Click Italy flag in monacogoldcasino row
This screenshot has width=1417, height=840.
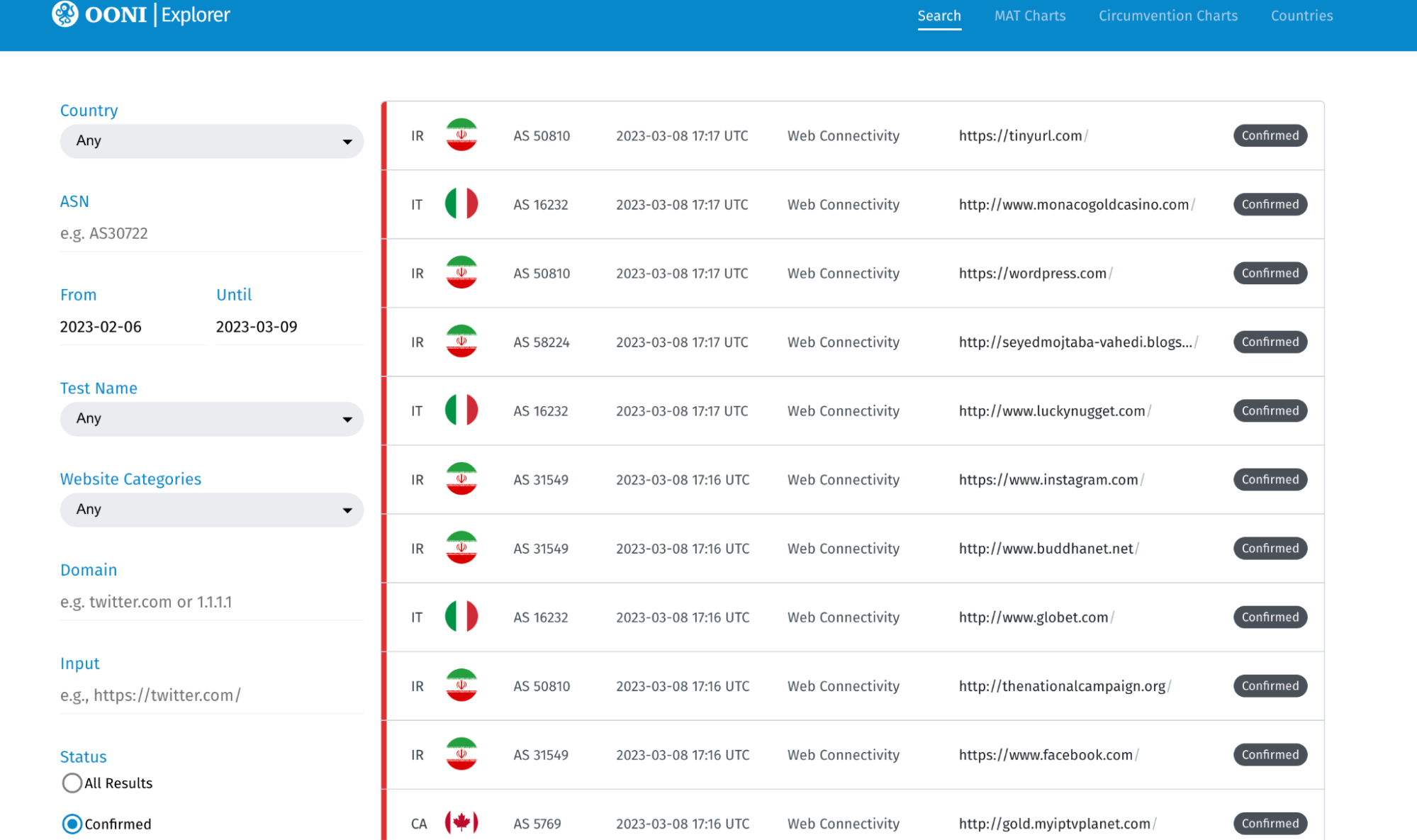tap(461, 204)
